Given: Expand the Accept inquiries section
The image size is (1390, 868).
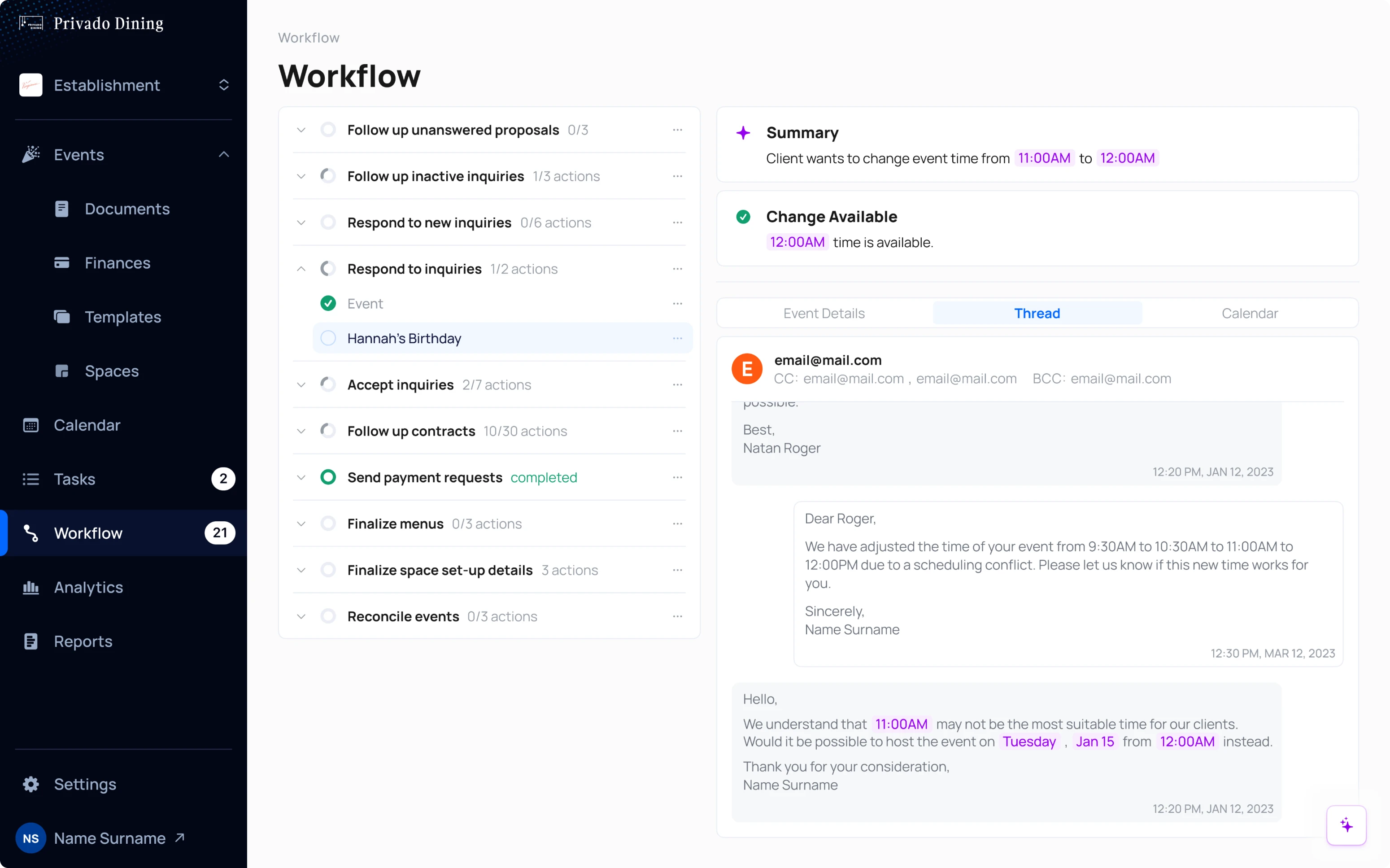Looking at the screenshot, I should click(x=301, y=384).
